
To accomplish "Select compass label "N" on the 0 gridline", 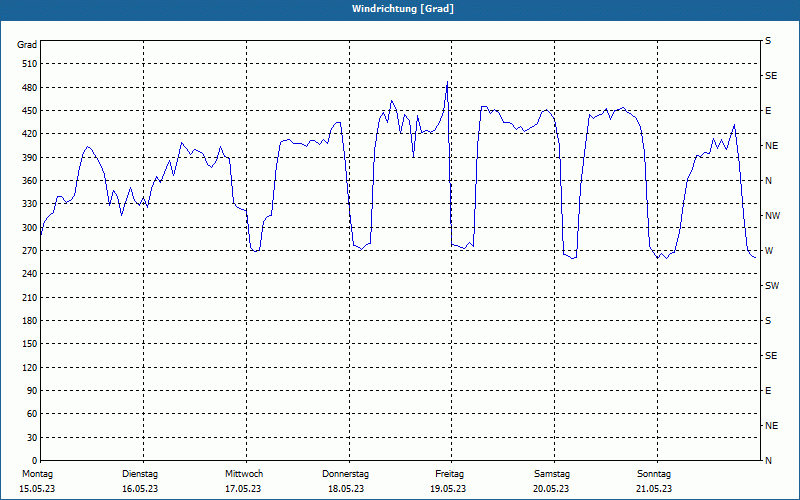I will click(x=769, y=461).
